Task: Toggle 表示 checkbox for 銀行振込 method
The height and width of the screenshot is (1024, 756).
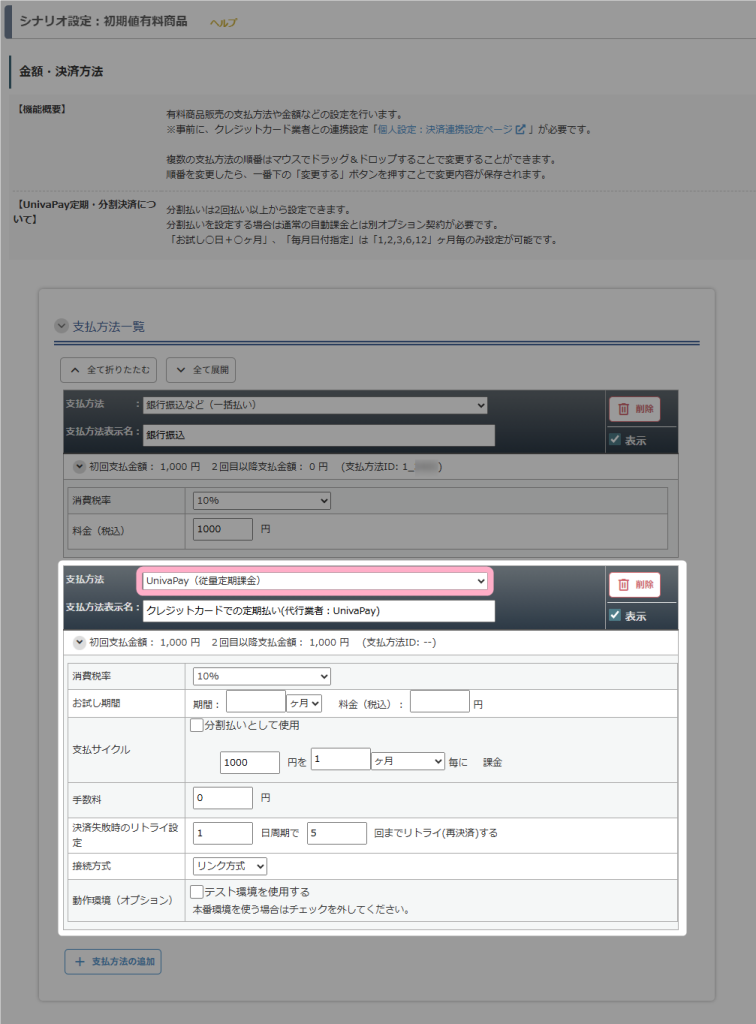Action: pyautogui.click(x=615, y=440)
